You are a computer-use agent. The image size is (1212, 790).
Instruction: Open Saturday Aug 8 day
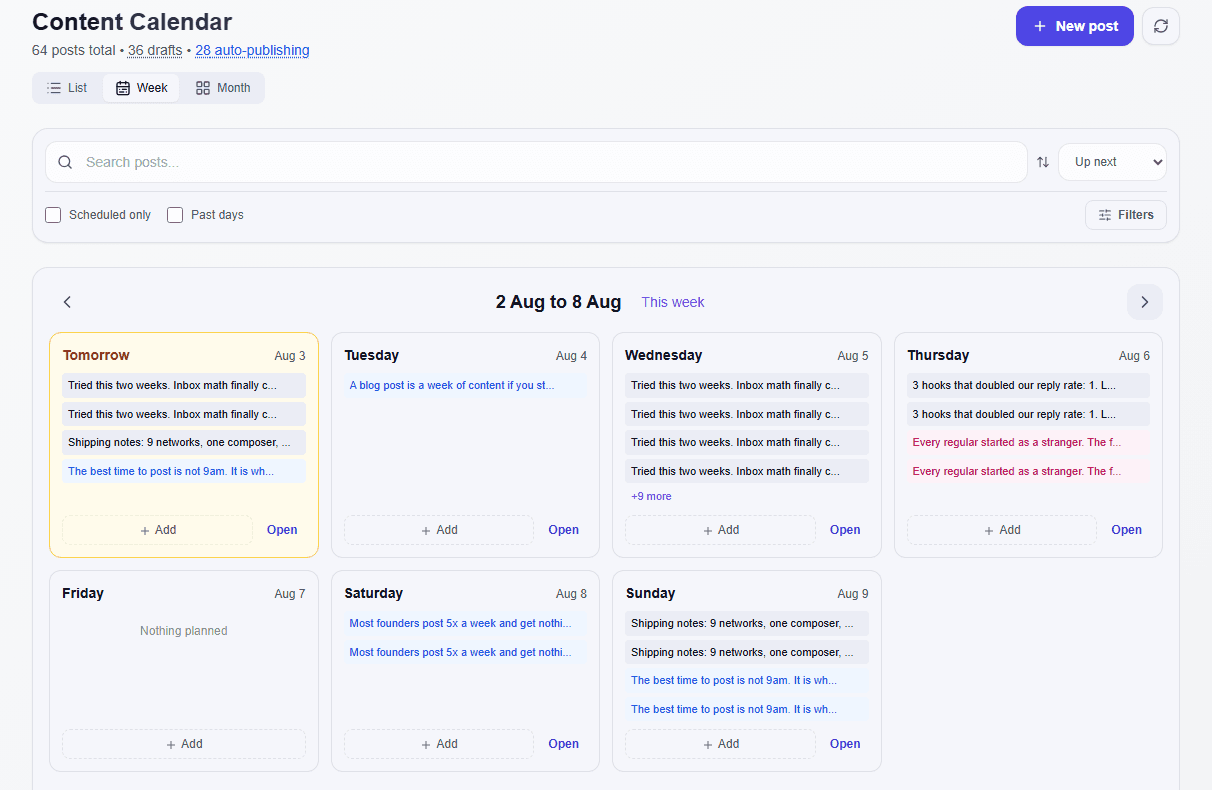coord(564,744)
